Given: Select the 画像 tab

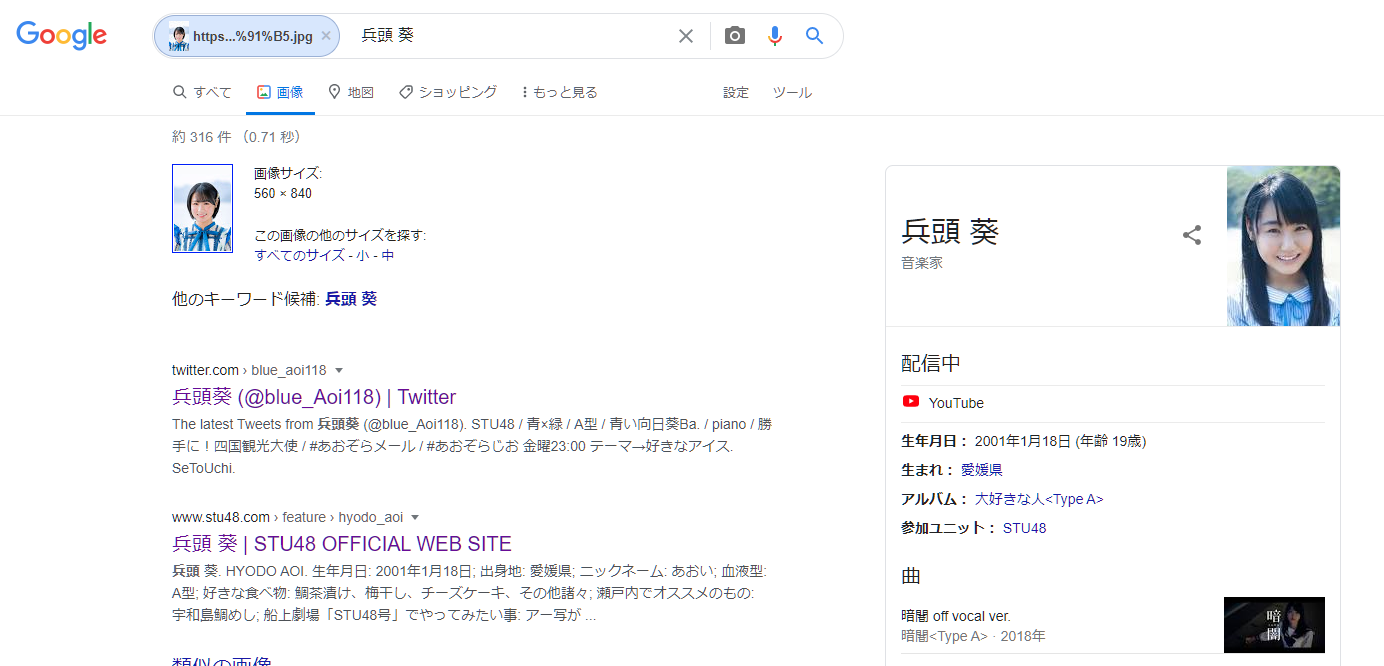Looking at the screenshot, I should (280, 92).
